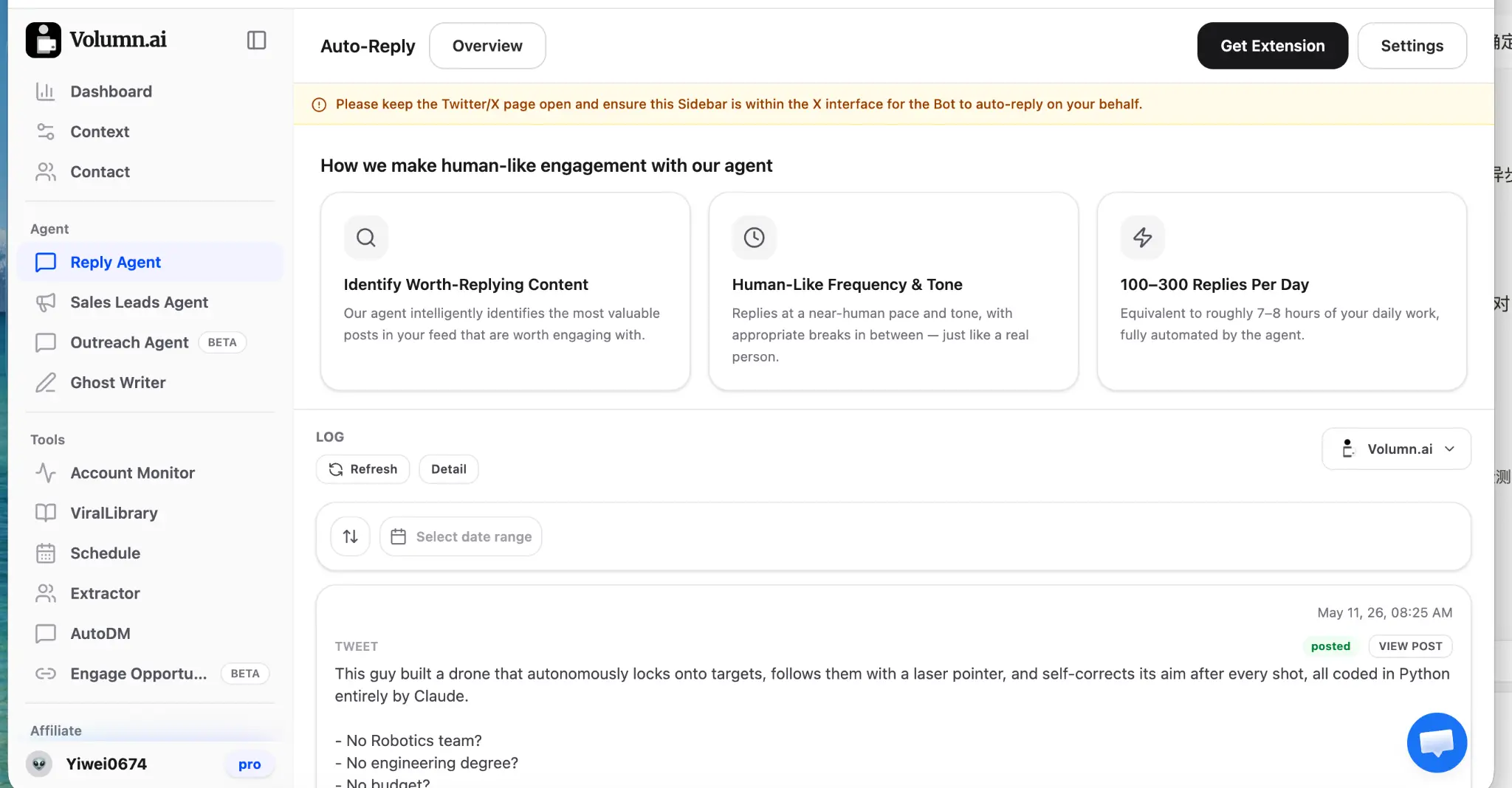This screenshot has height=788, width=1512.
Task: Switch to the Overview tab
Action: point(487,46)
